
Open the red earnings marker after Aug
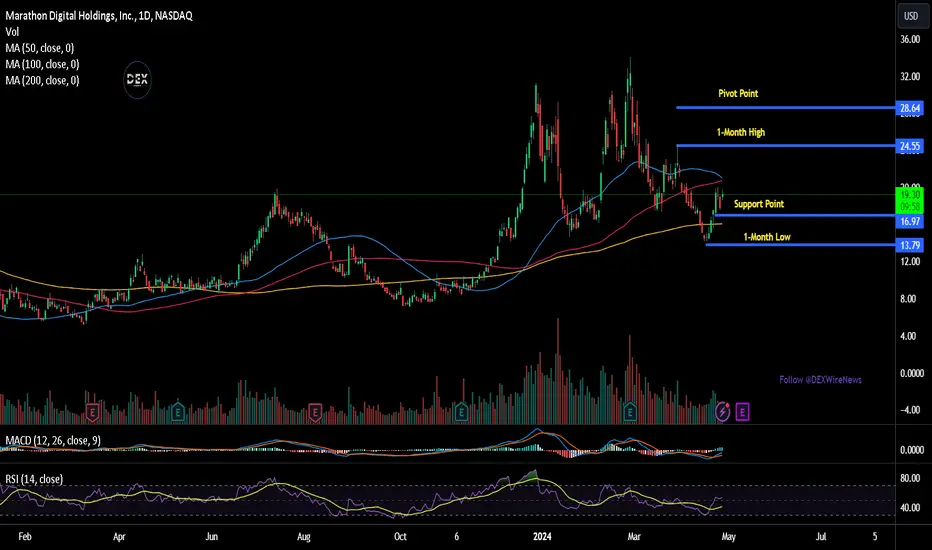(315, 411)
